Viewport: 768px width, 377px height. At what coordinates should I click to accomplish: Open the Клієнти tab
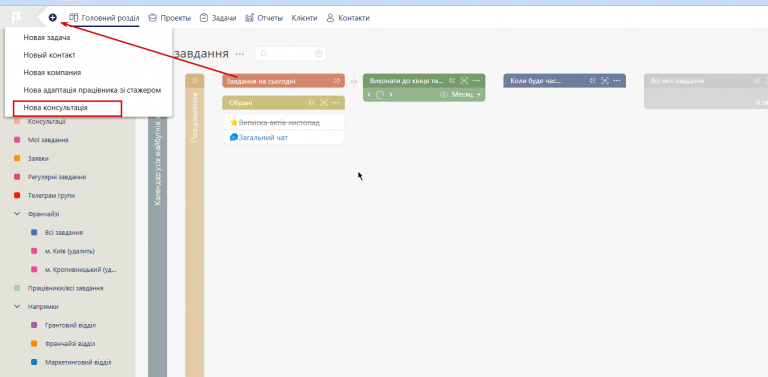(304, 18)
